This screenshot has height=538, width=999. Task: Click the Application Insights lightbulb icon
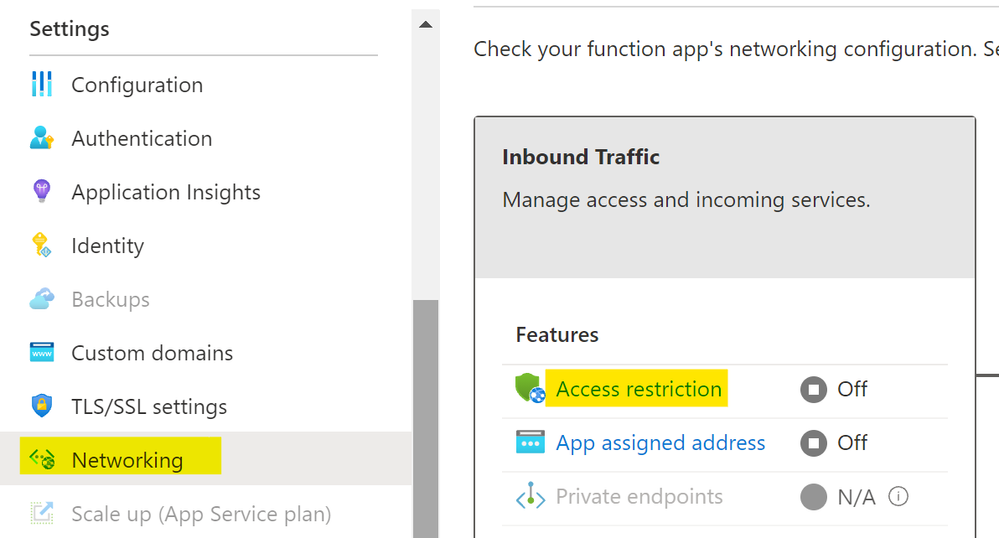(x=41, y=191)
